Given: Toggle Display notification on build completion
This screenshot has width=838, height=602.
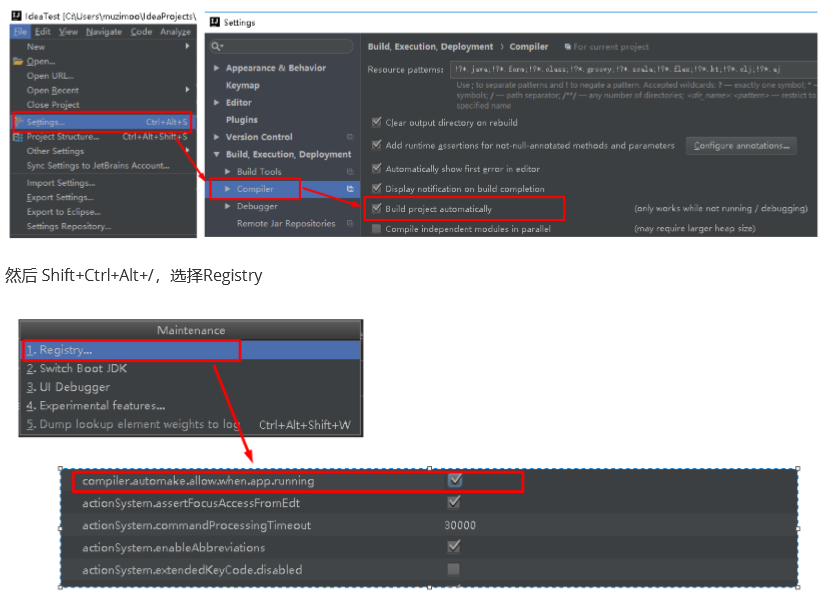Looking at the screenshot, I should [x=376, y=188].
